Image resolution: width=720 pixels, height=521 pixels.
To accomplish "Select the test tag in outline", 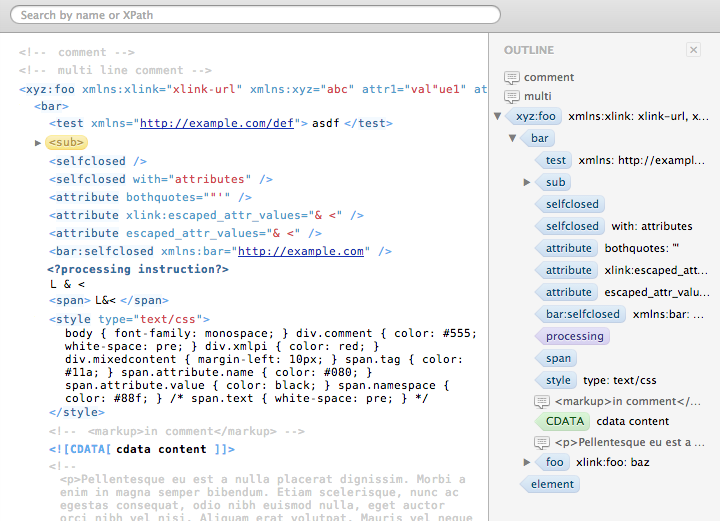I will tap(554, 160).
